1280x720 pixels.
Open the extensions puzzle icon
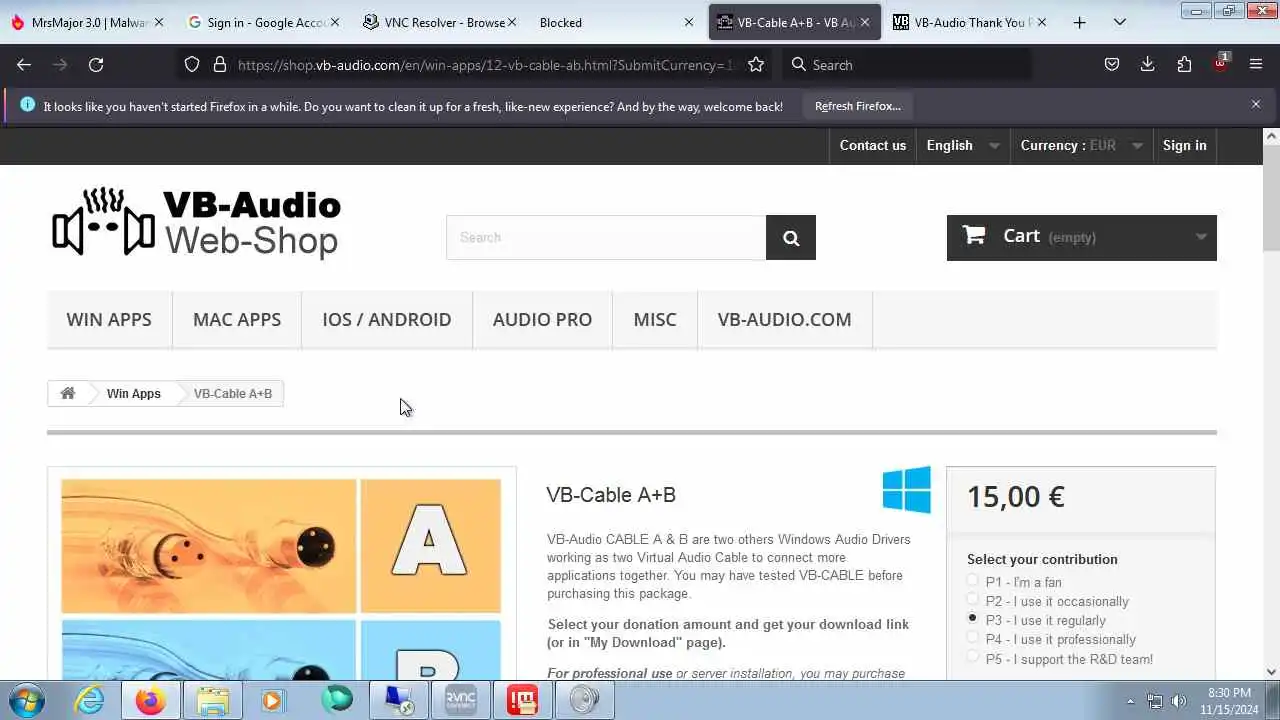[x=1184, y=65]
